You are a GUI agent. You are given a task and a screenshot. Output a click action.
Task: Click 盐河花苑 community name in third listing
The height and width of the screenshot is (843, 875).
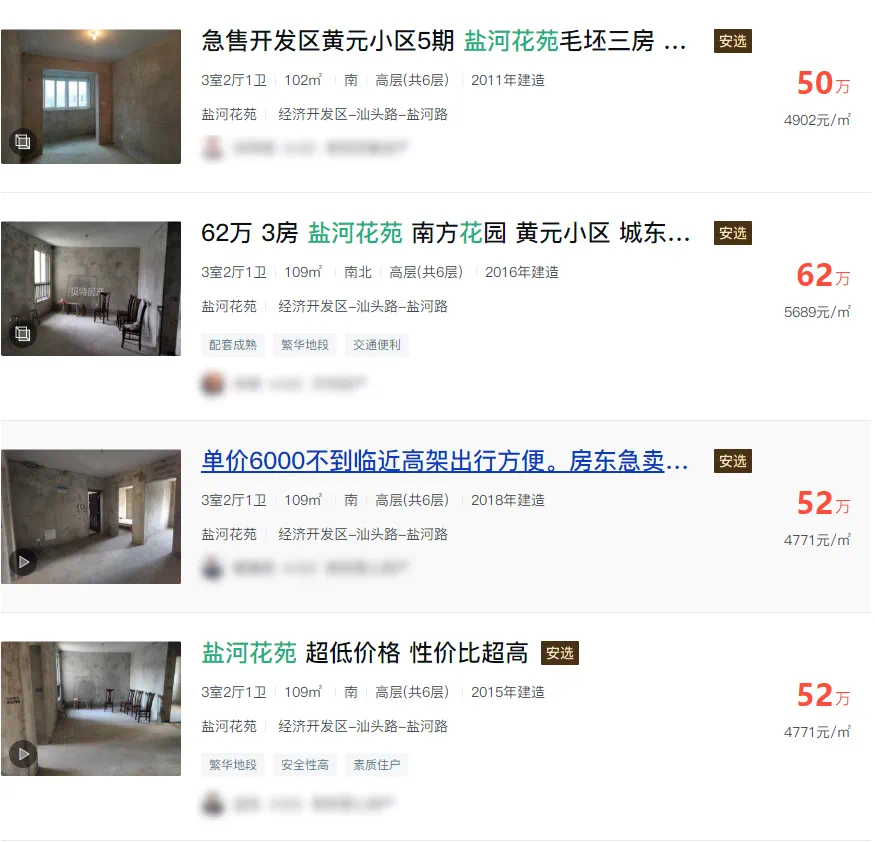click(229, 534)
